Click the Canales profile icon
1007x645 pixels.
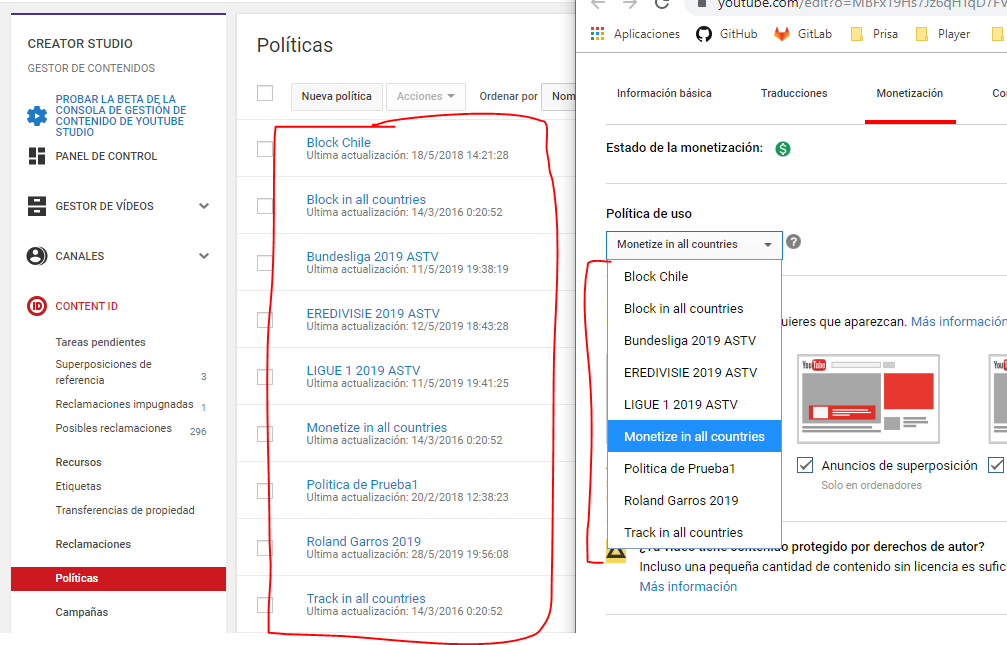[x=37, y=256]
